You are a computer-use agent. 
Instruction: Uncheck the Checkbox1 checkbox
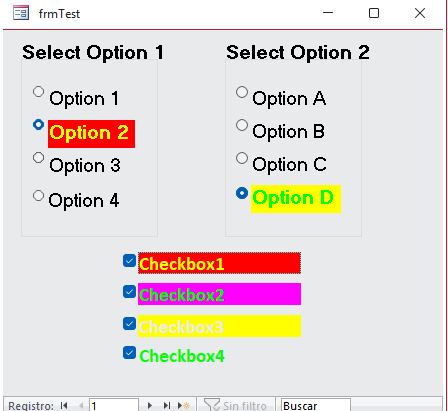pyautogui.click(x=129, y=261)
